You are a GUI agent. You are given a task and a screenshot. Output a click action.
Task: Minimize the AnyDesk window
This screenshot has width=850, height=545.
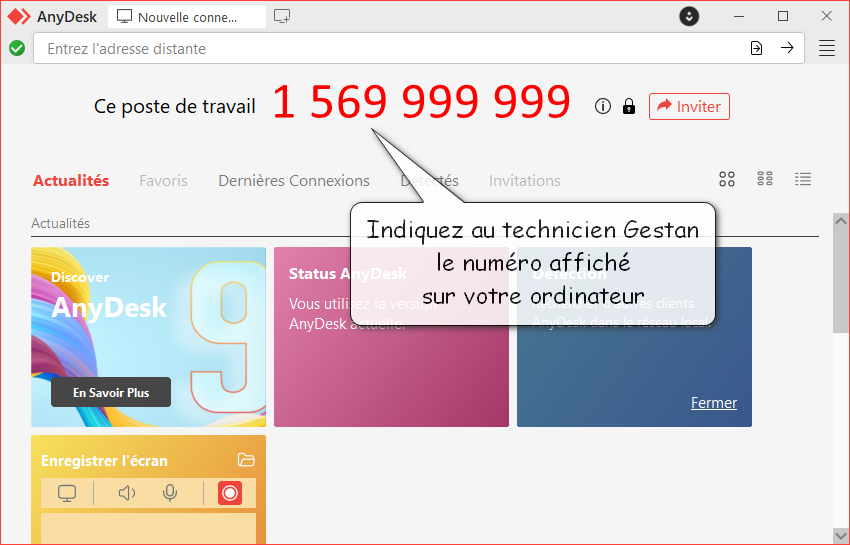(x=738, y=16)
